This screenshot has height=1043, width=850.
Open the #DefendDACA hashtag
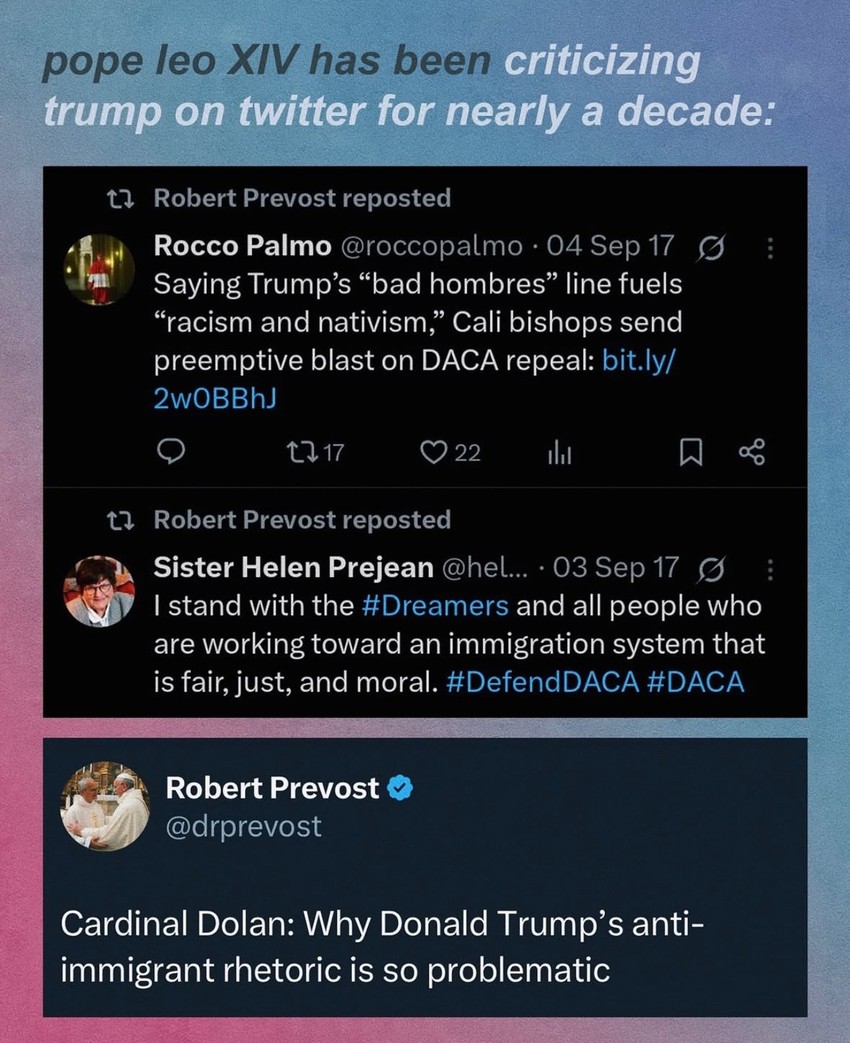(x=539, y=682)
